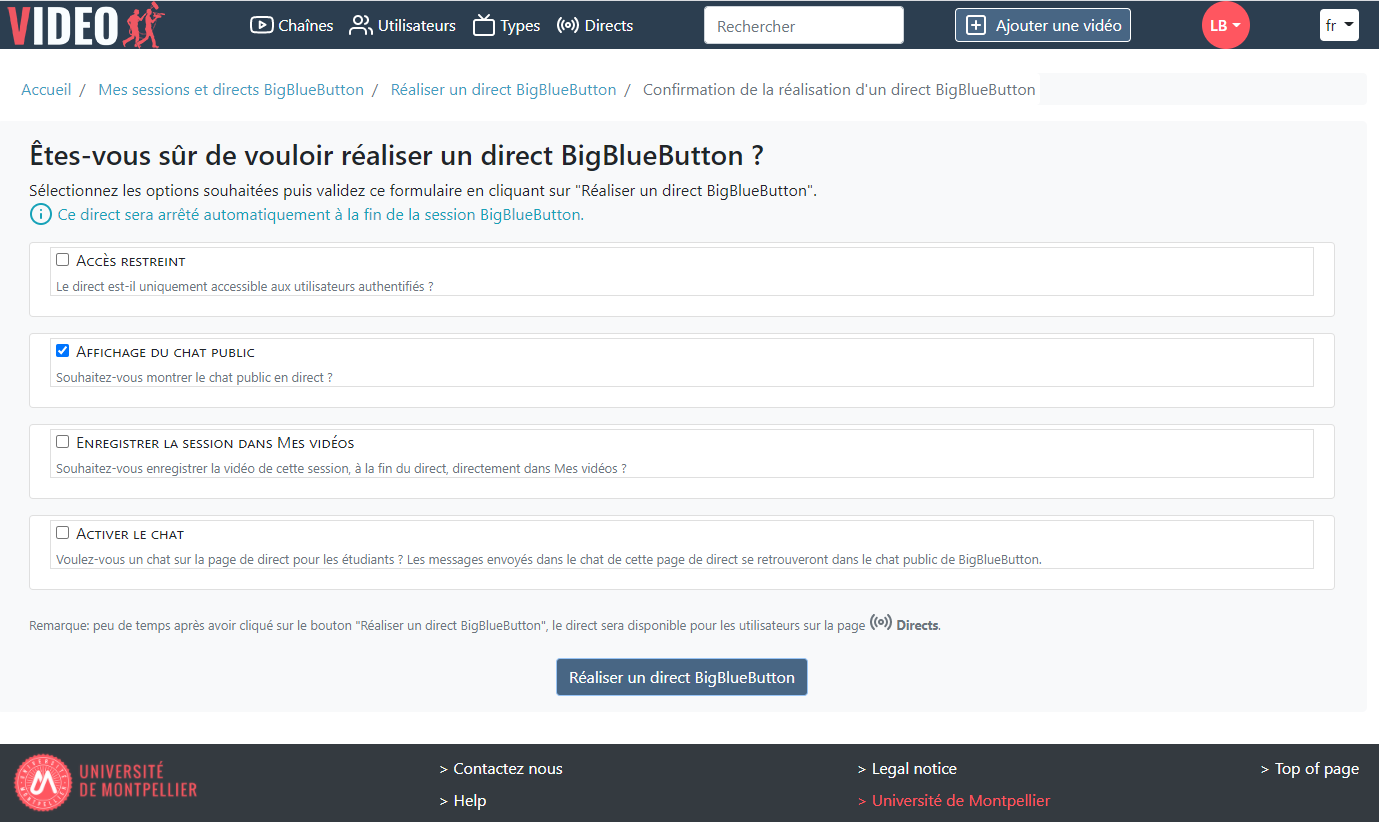Click the Directs broadcast icon
Screen dimensions: 1379x824
568,26
